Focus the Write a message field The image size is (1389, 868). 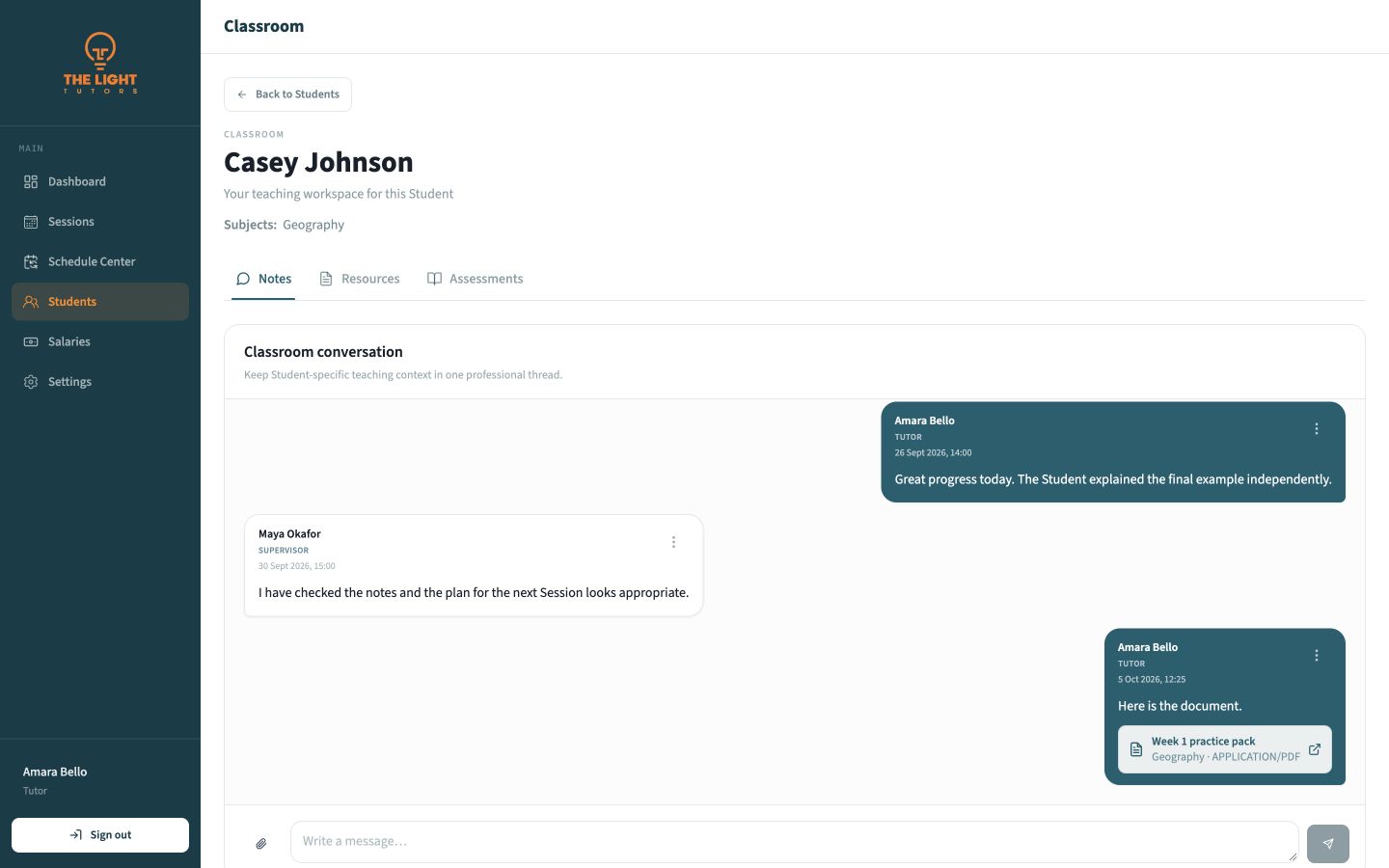click(x=794, y=841)
